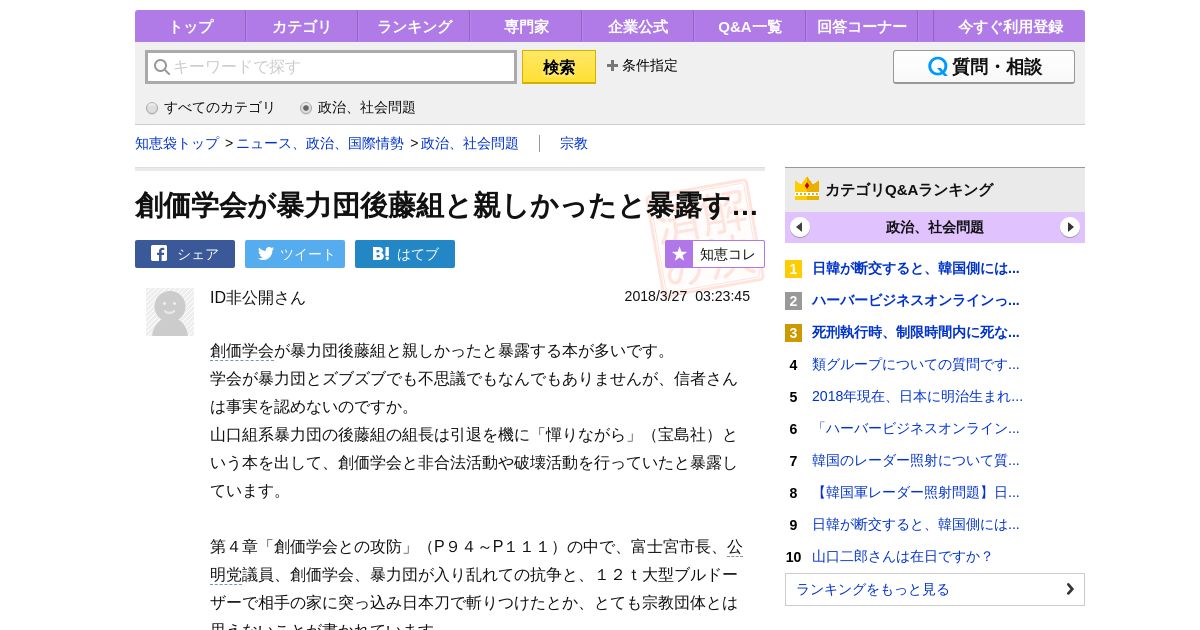Expand 条件指定 search options
1200x630 pixels.
(x=642, y=66)
